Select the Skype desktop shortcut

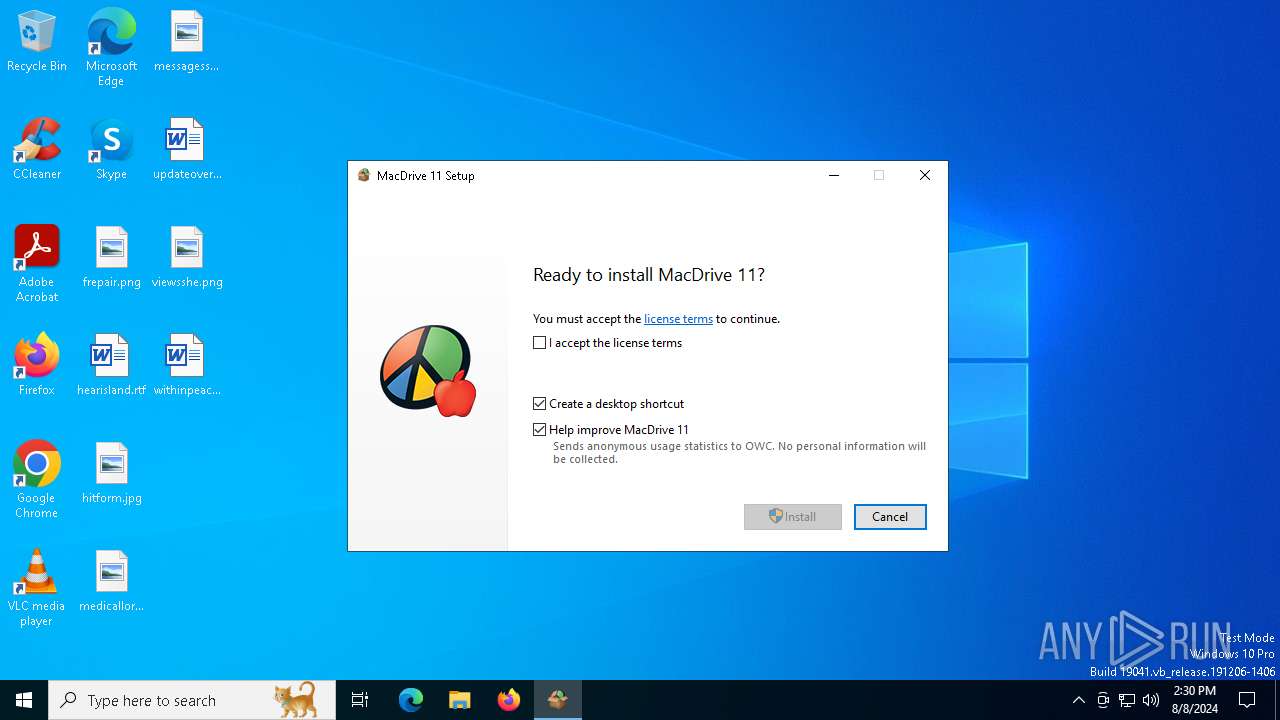pyautogui.click(x=111, y=150)
